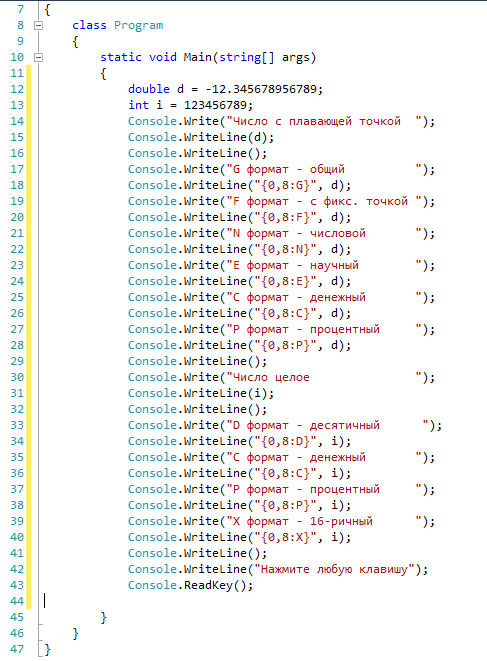Click line number 47 in the gutter
The image size is (487, 661).
17,650
